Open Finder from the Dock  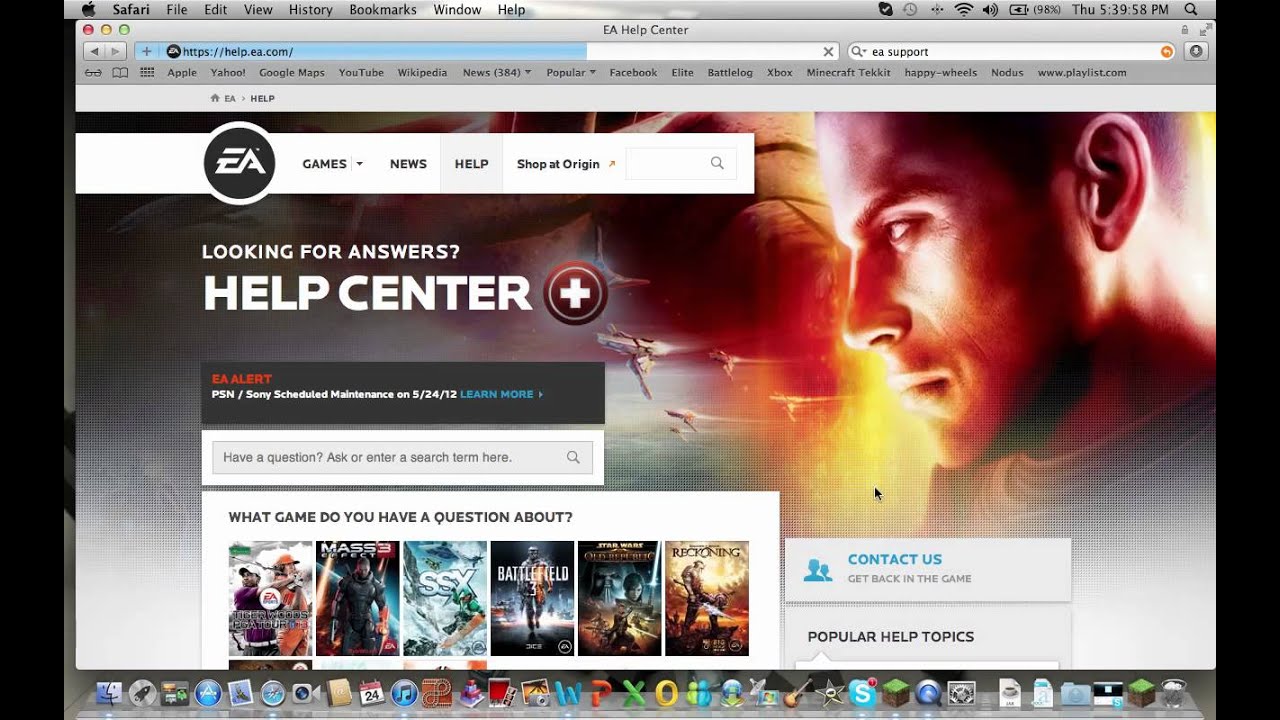pyautogui.click(x=108, y=693)
